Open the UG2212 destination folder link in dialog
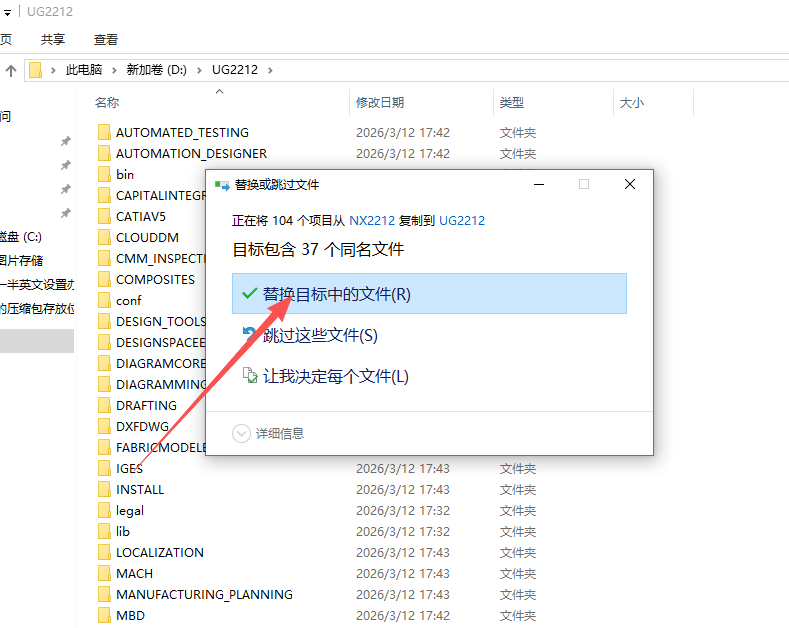Image resolution: width=789 pixels, height=628 pixels. tap(462, 220)
